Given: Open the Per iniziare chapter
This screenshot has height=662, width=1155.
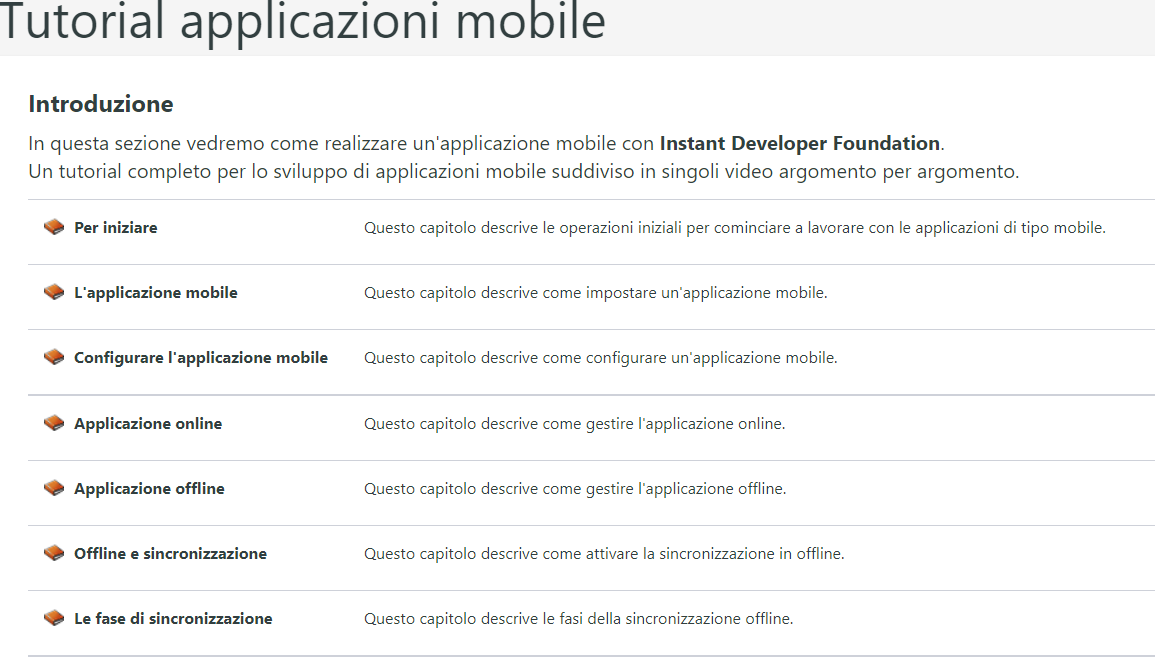Looking at the screenshot, I should point(116,228).
